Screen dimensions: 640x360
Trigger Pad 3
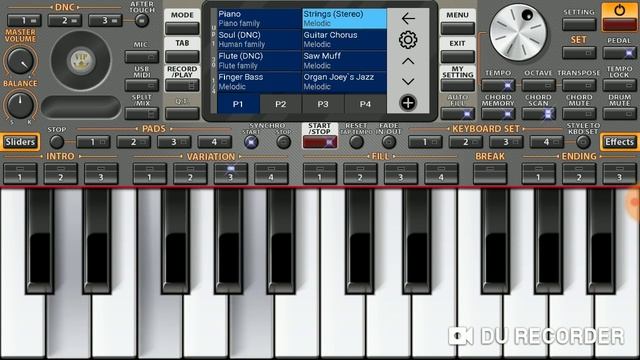(174, 142)
